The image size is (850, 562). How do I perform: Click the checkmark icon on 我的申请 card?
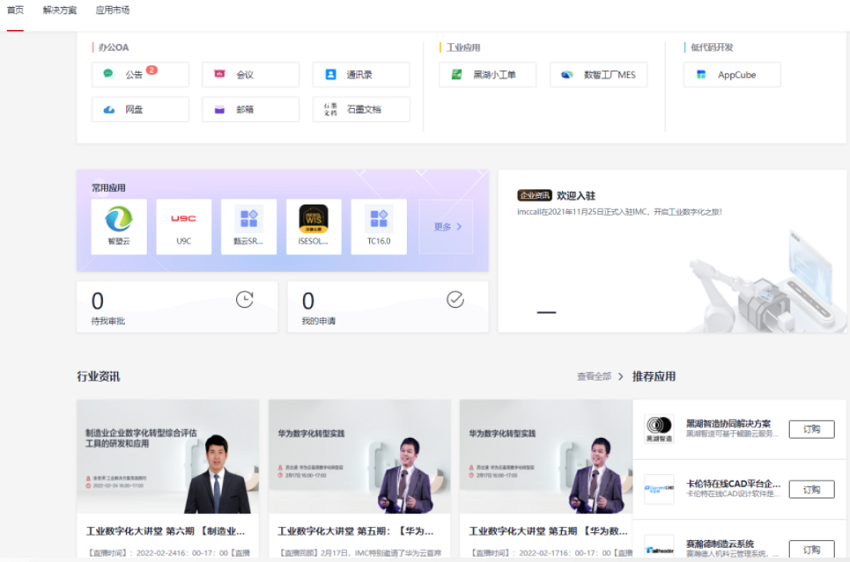tap(455, 299)
